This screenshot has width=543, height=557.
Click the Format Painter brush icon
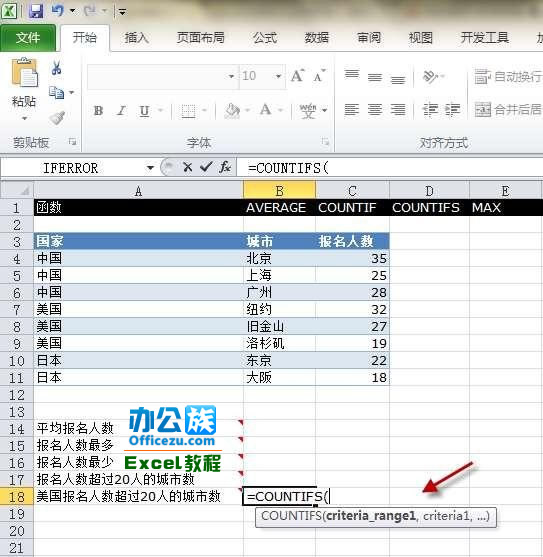pos(58,118)
